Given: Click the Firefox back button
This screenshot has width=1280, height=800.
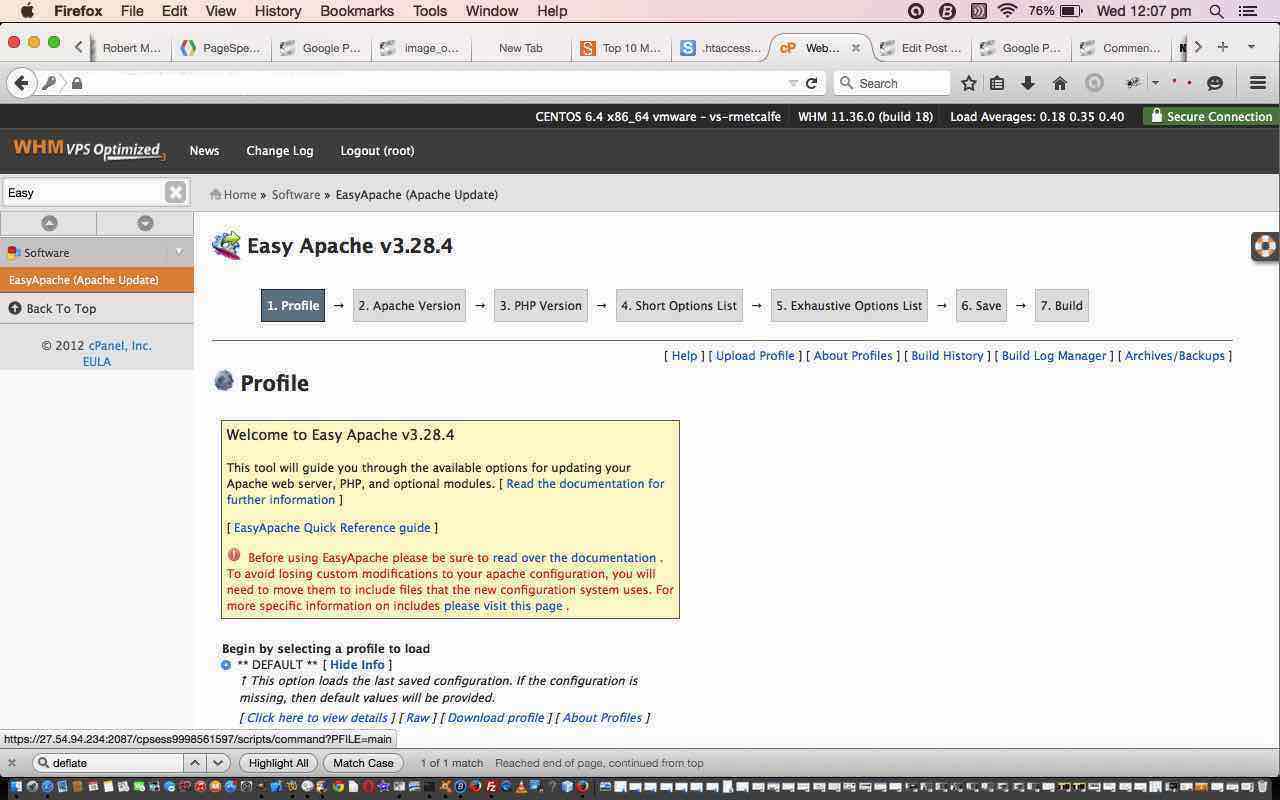Looking at the screenshot, I should click(x=22, y=83).
